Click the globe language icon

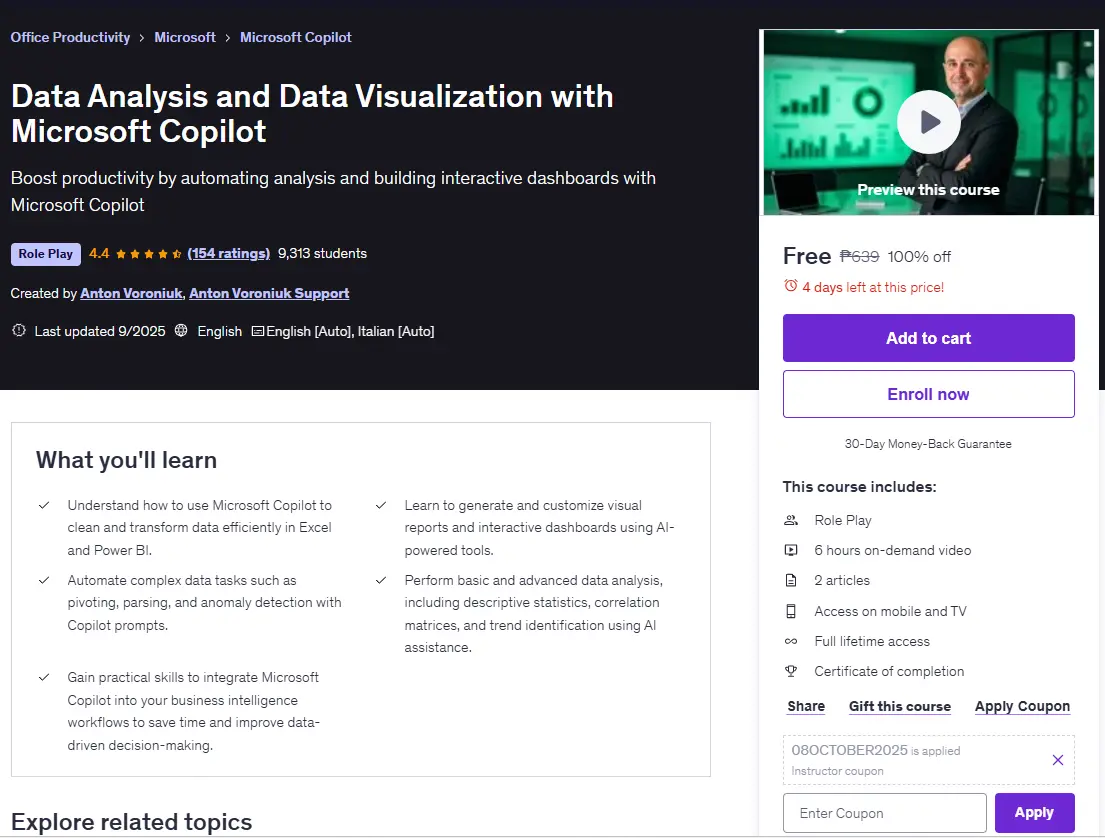pos(181,331)
